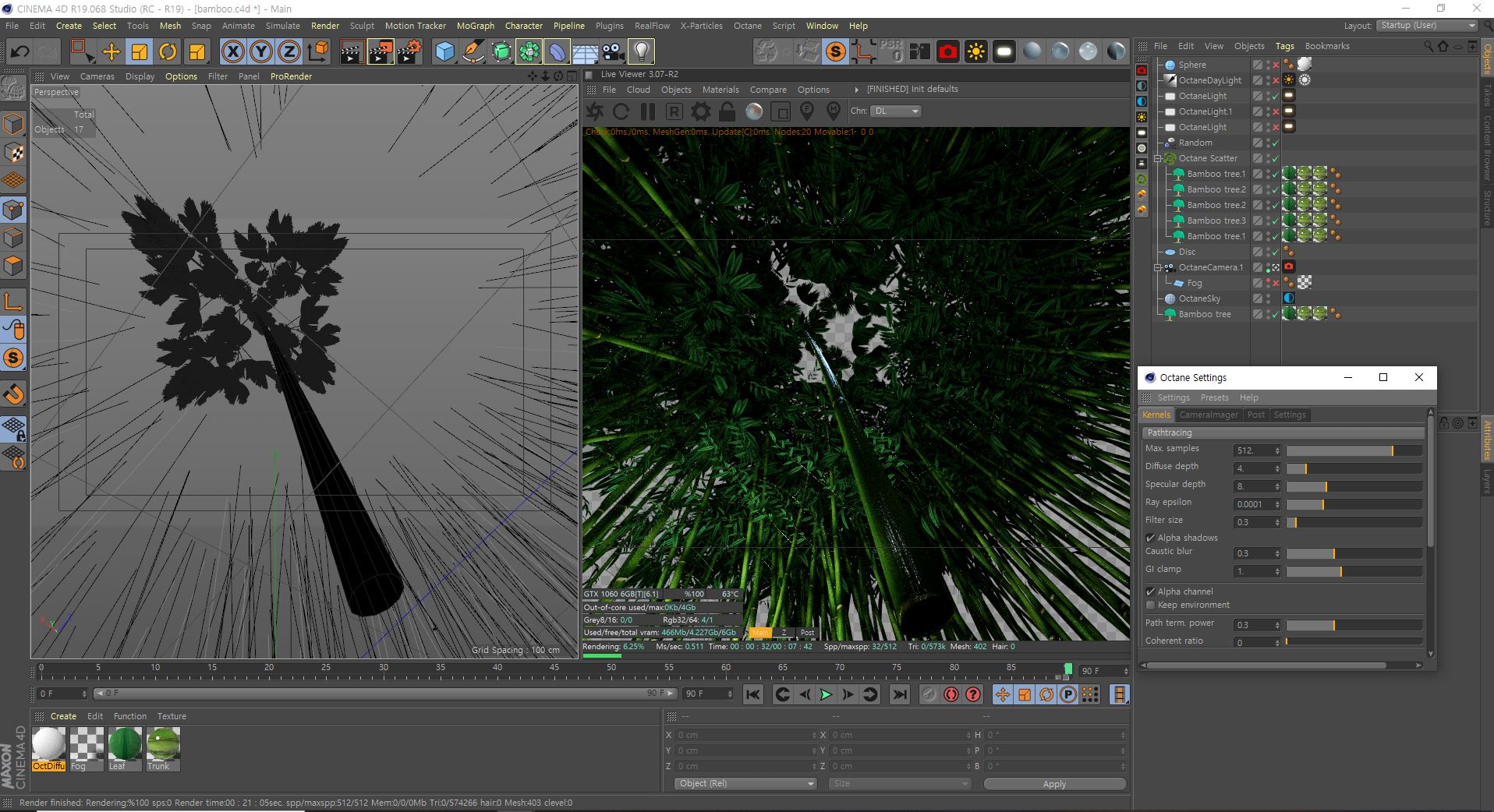Screen dimensions: 1494x812
Task: Enable the Keep environment checkbox
Action: [x=1150, y=605]
